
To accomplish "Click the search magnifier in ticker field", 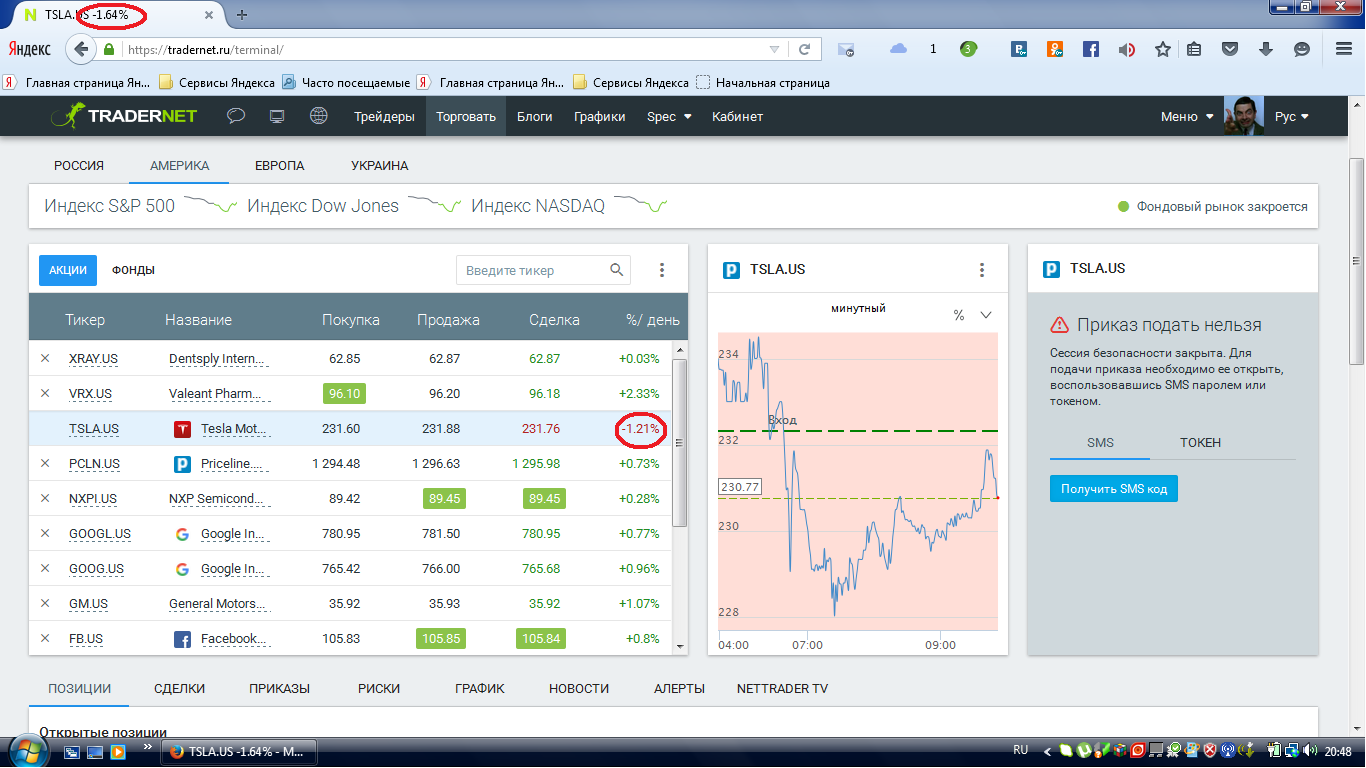I will tap(618, 269).
